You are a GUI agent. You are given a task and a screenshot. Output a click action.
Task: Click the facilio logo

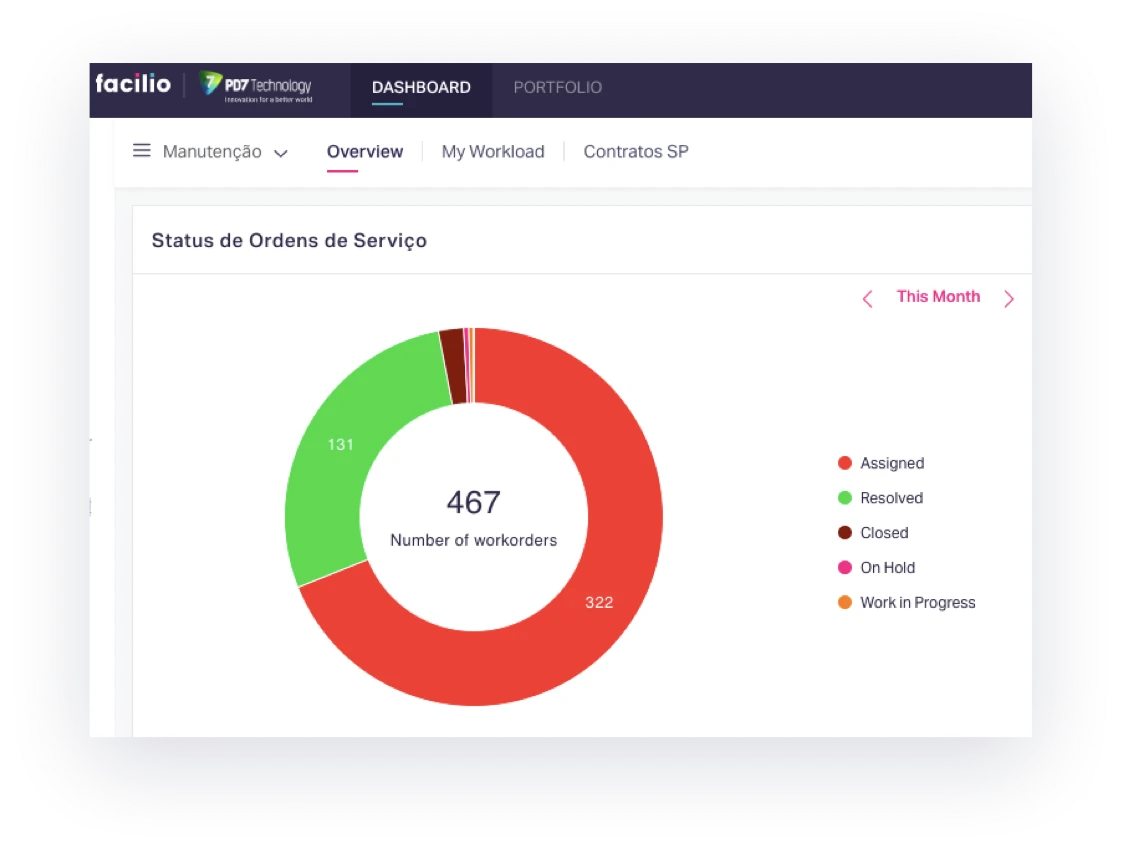[x=133, y=85]
